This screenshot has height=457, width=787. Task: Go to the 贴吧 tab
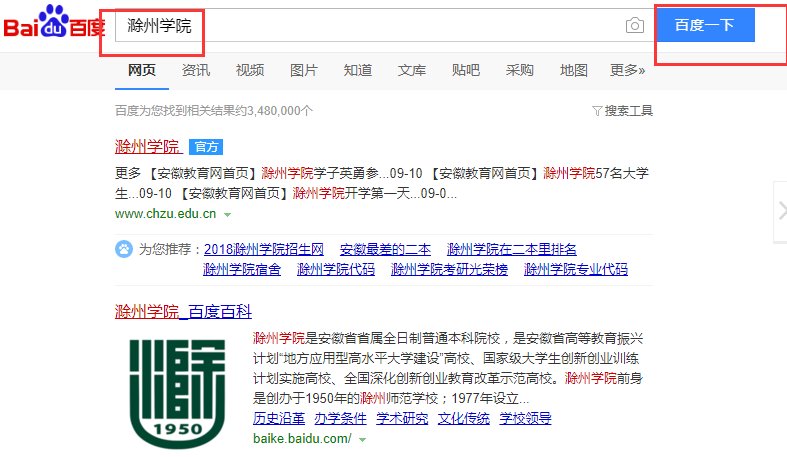click(x=466, y=70)
